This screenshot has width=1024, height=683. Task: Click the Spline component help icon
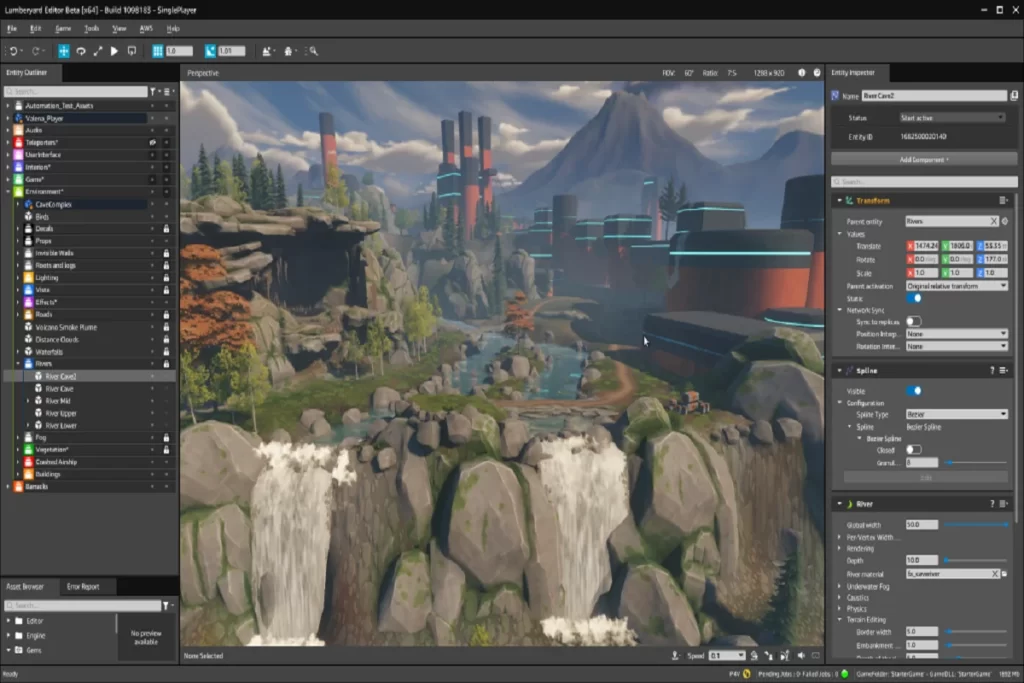pos(992,370)
